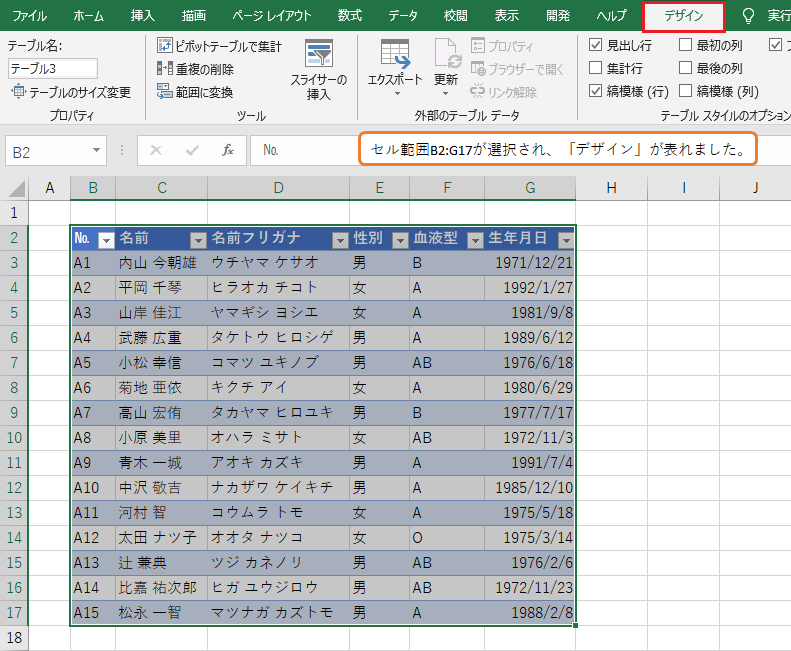The image size is (791, 651).
Task: Toggle the 見出し行 checkbox
Action: (x=596, y=45)
